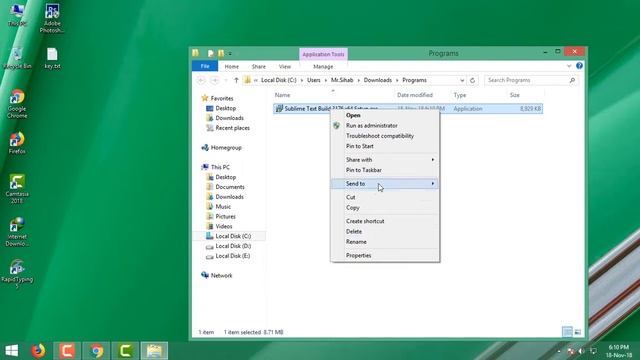The image size is (640, 360).
Task: Open the Quick Access Toolbar customize dropdown
Action: point(230,53)
